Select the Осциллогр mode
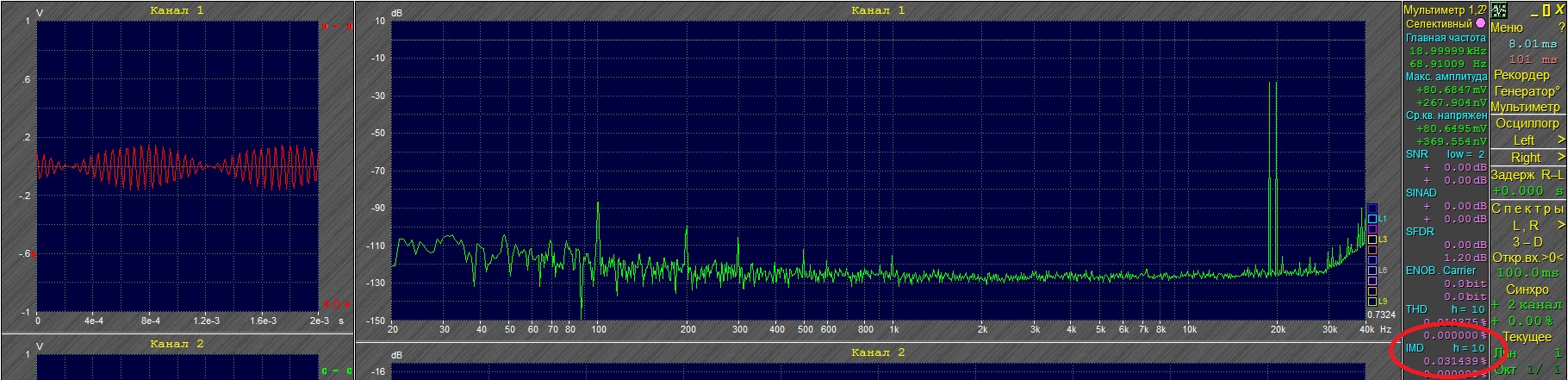The height and width of the screenshot is (380, 1568). [x=1528, y=123]
